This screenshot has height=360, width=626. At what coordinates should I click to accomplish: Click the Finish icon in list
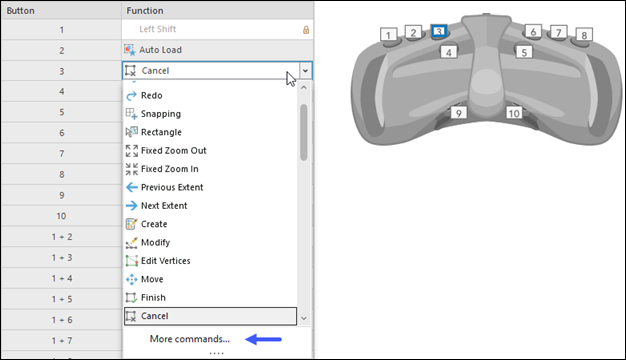coord(131,298)
